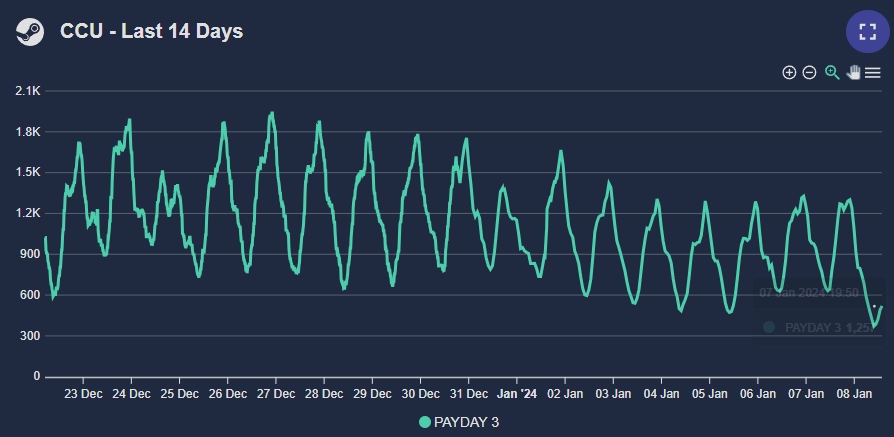Click the 2.1K y-axis label
This screenshot has height=437, width=894.
[x=29, y=91]
